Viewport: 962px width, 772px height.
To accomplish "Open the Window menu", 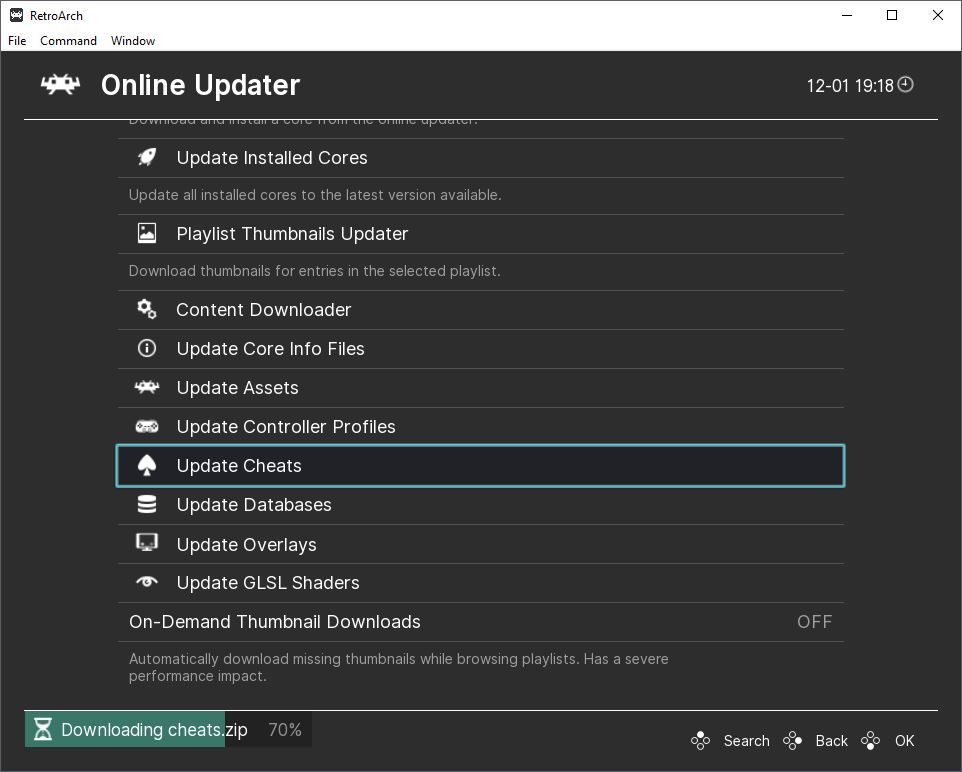I will click(133, 41).
